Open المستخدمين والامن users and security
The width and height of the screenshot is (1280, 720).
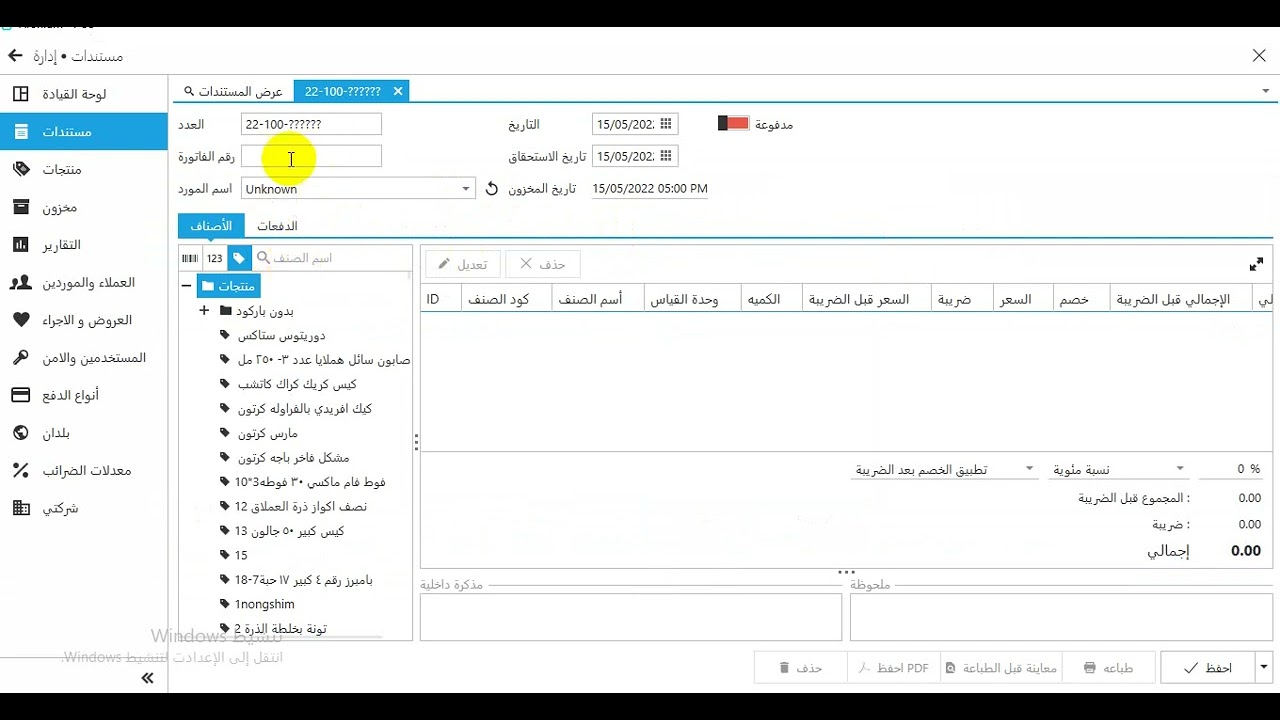click(84, 358)
